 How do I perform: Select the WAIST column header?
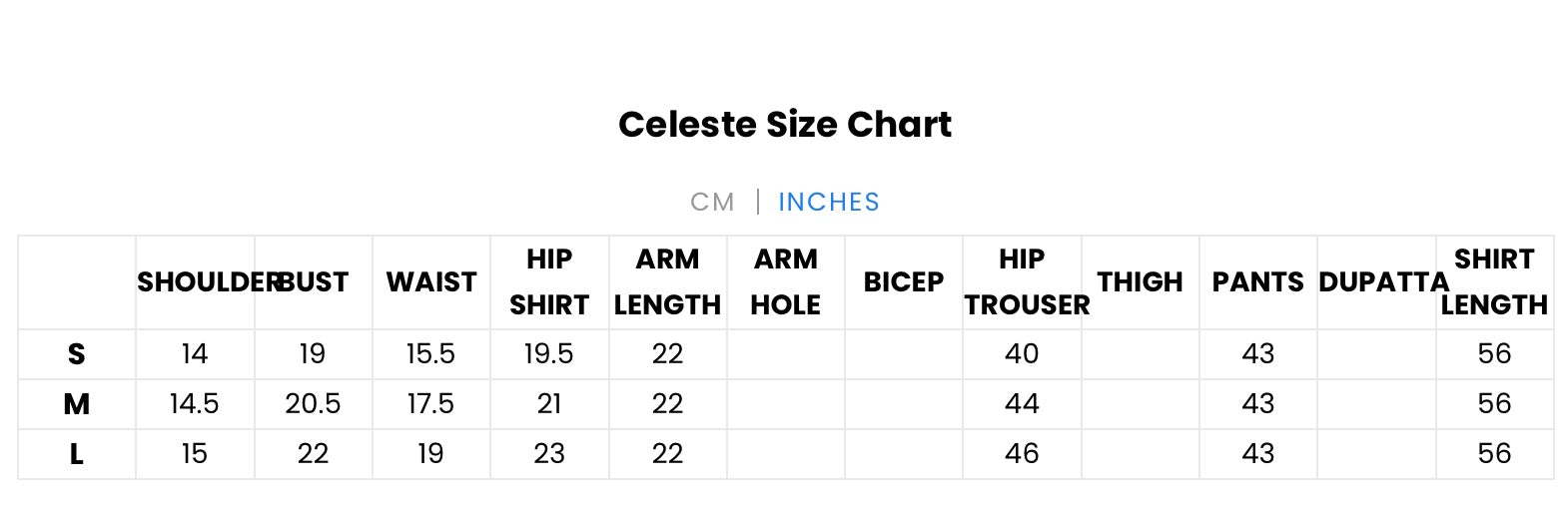point(431,282)
